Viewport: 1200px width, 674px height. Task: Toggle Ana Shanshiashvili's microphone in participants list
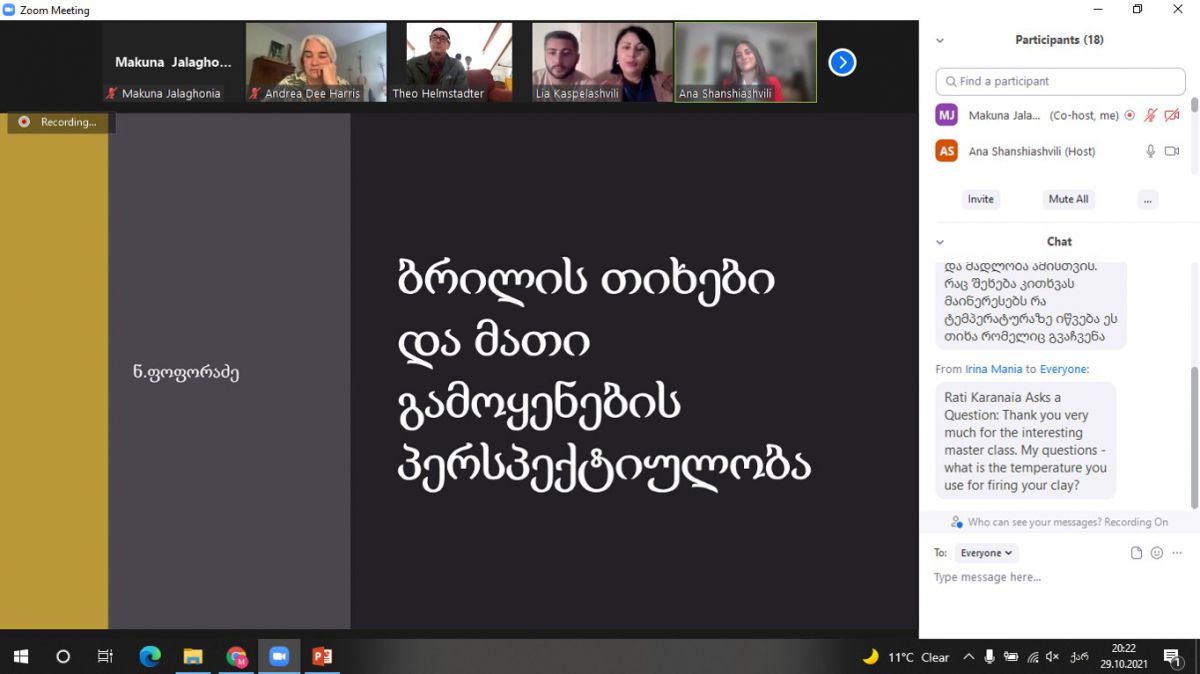pyautogui.click(x=1150, y=151)
